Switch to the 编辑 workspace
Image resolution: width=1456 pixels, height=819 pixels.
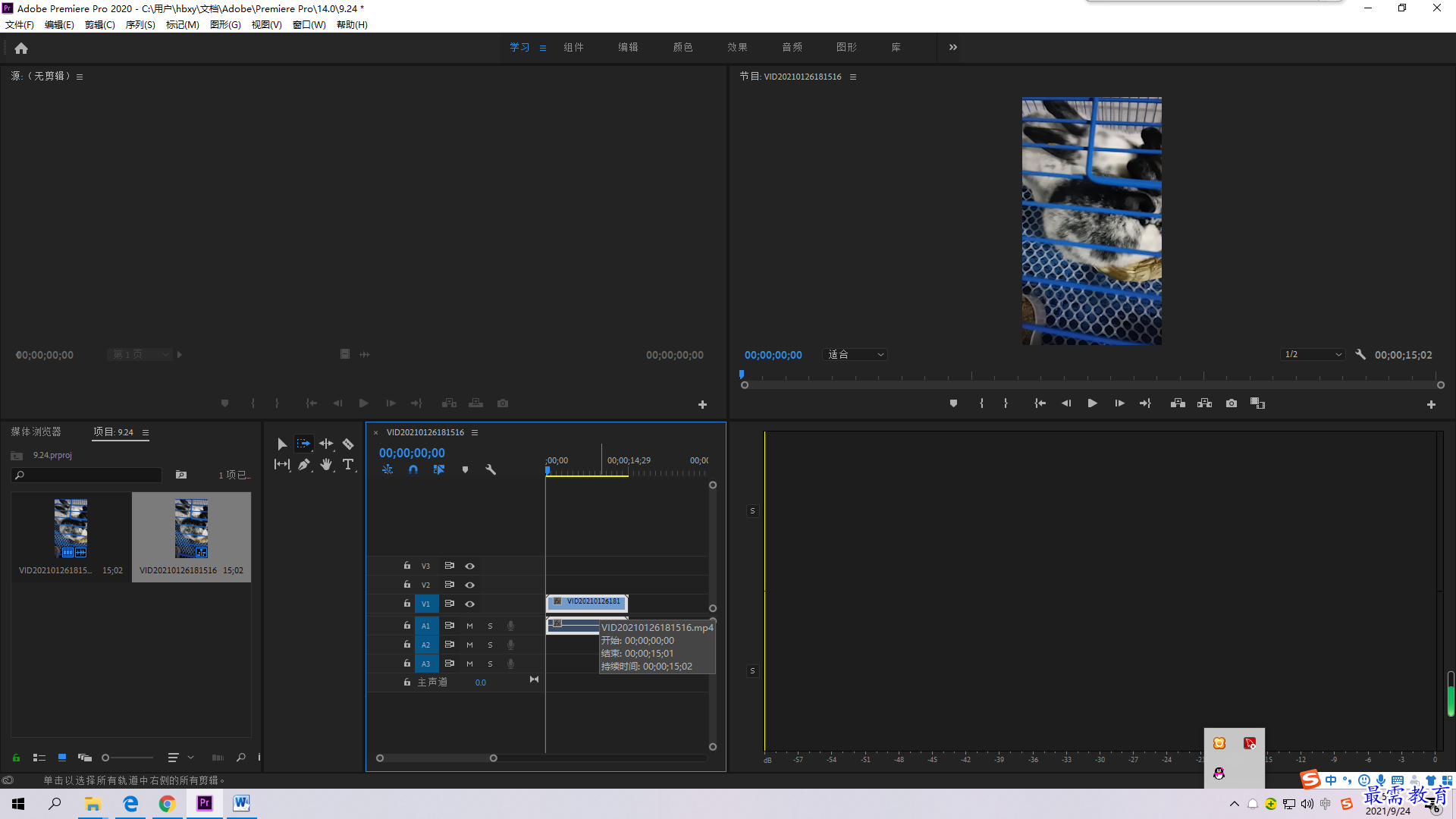pyautogui.click(x=628, y=47)
